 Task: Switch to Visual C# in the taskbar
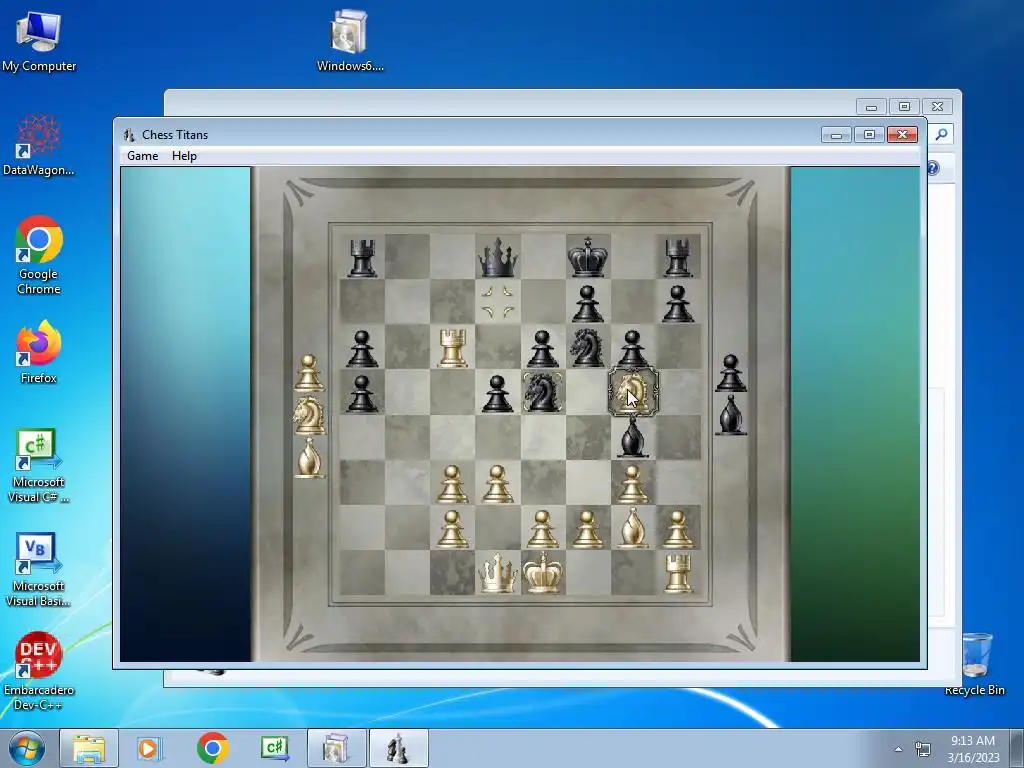274,748
